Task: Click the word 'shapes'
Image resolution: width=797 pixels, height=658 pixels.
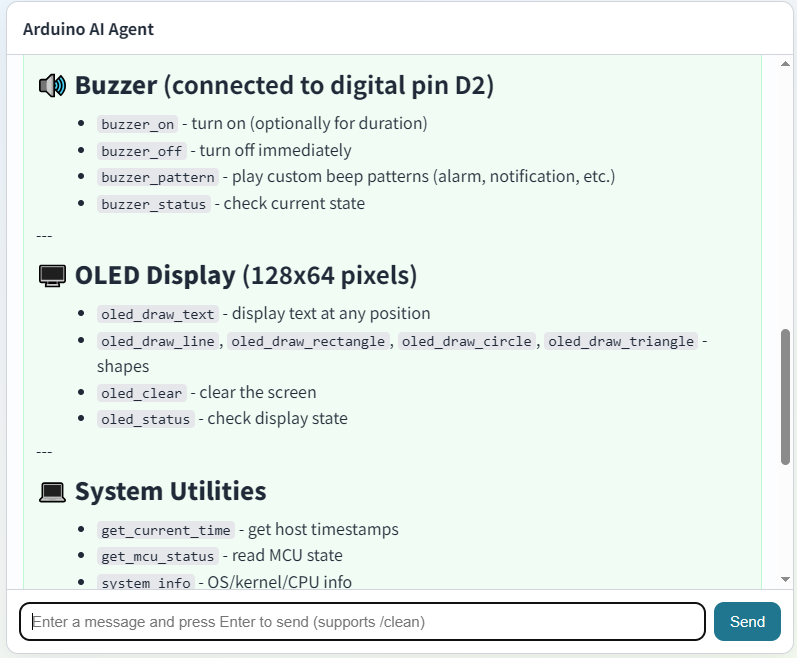Action: pyautogui.click(x=123, y=366)
